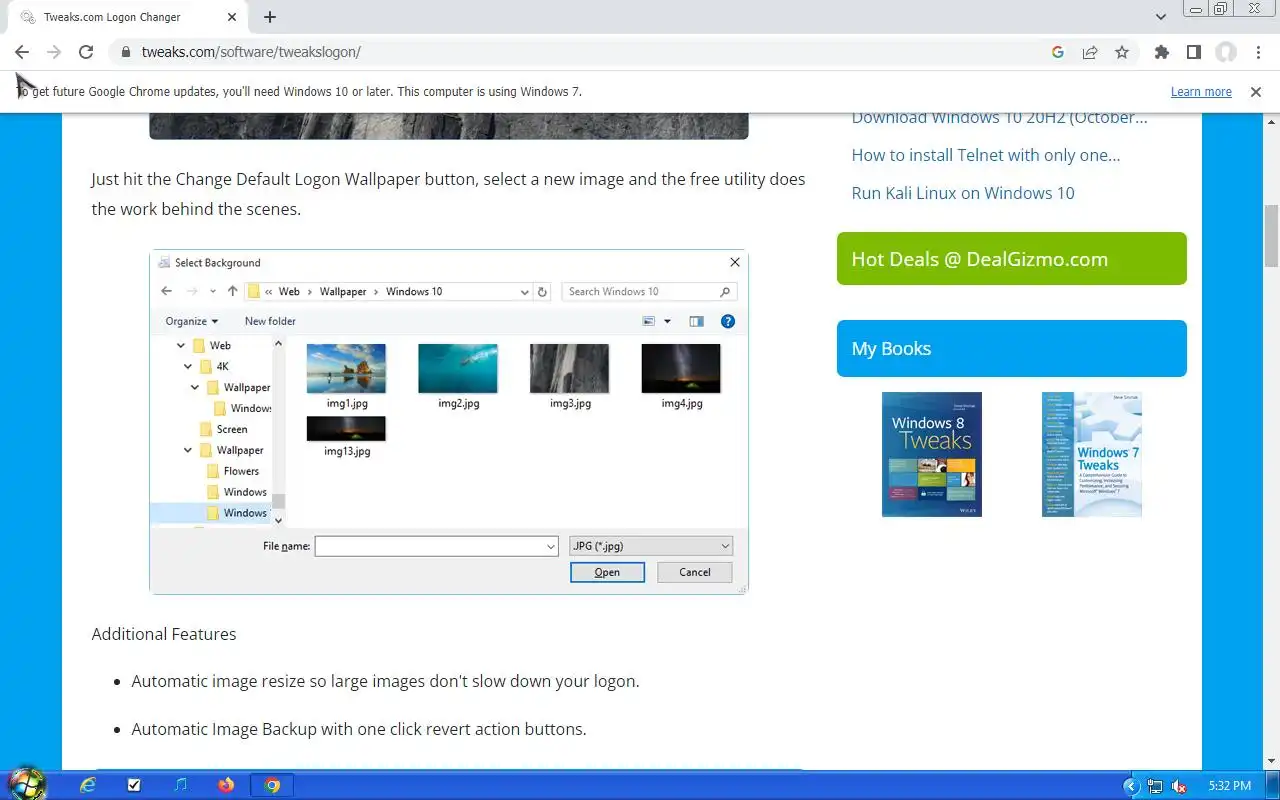Click the Chrome taskbar button
This screenshot has height=800, width=1280.
tap(272, 785)
